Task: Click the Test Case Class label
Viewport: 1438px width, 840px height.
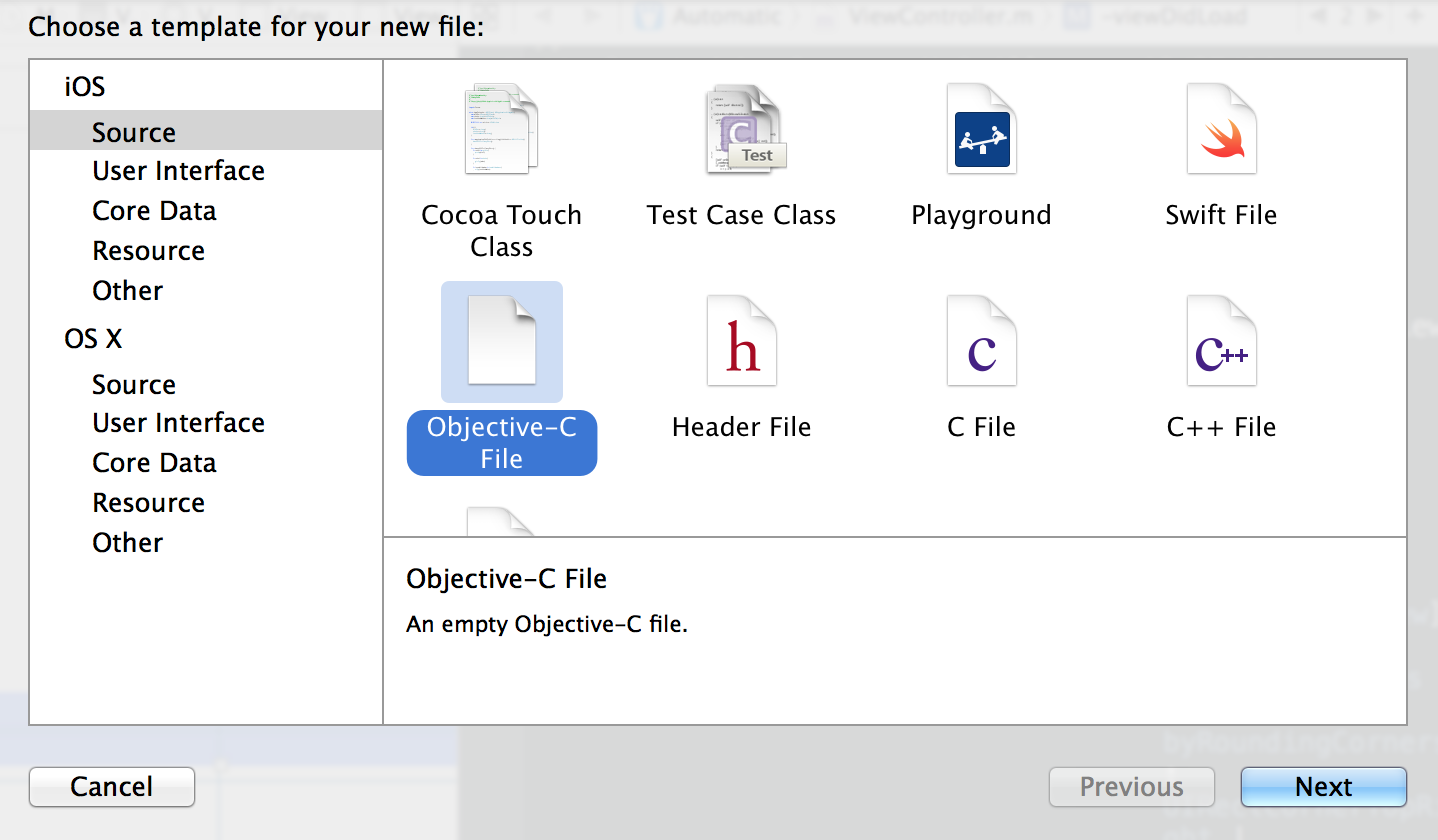Action: [742, 215]
